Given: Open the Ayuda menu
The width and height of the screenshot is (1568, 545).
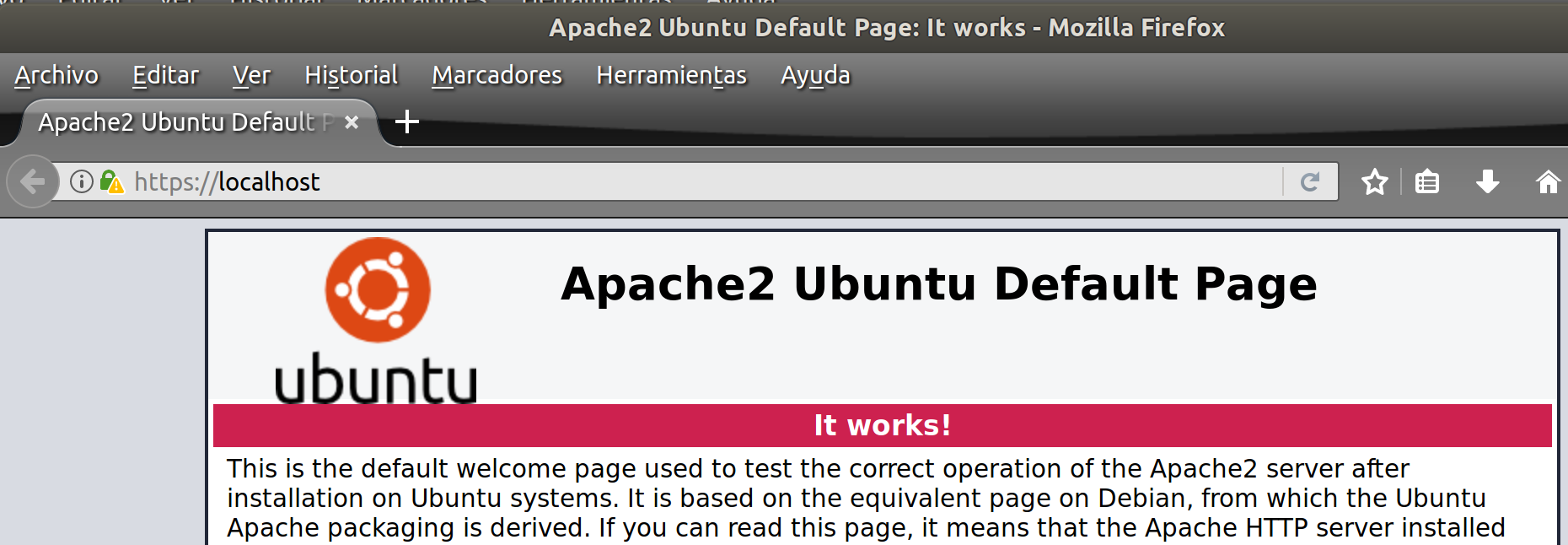Looking at the screenshot, I should (x=815, y=75).
